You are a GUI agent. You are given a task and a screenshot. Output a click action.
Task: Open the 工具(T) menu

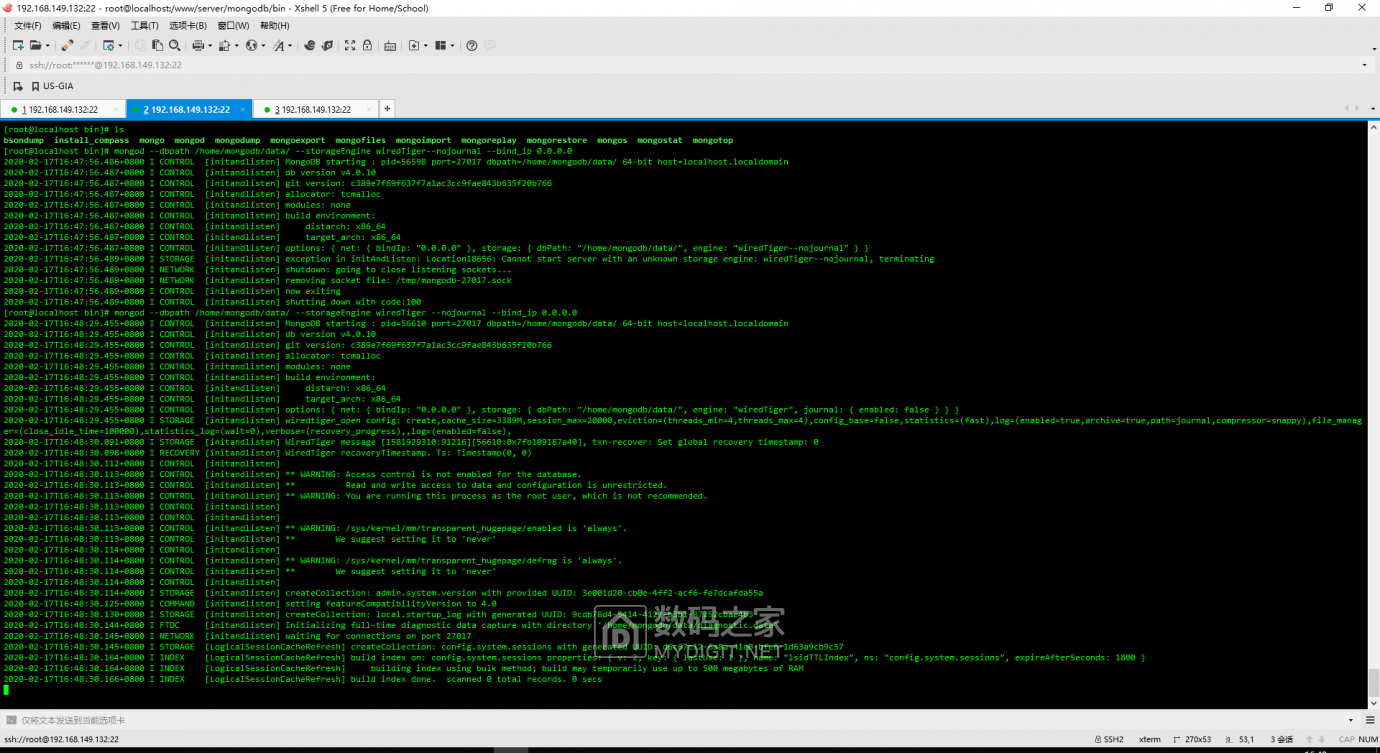pos(145,25)
